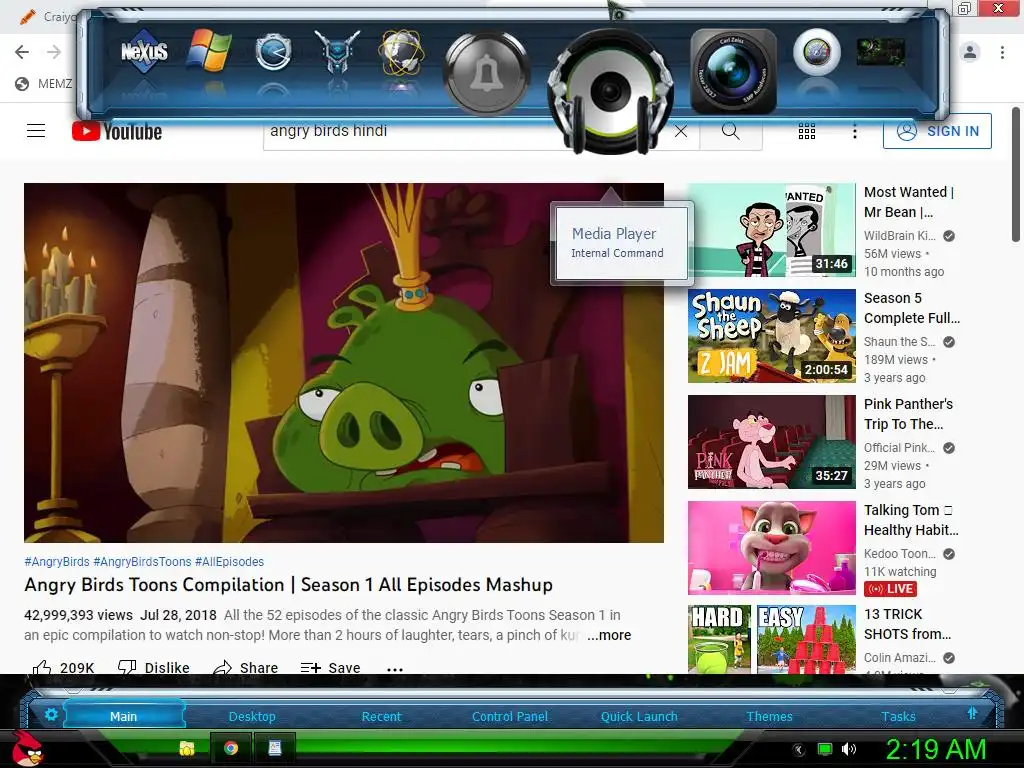This screenshot has width=1024, height=768.
Task: Open the #AngryBirdsToons hashtag link
Action: [x=142, y=562]
